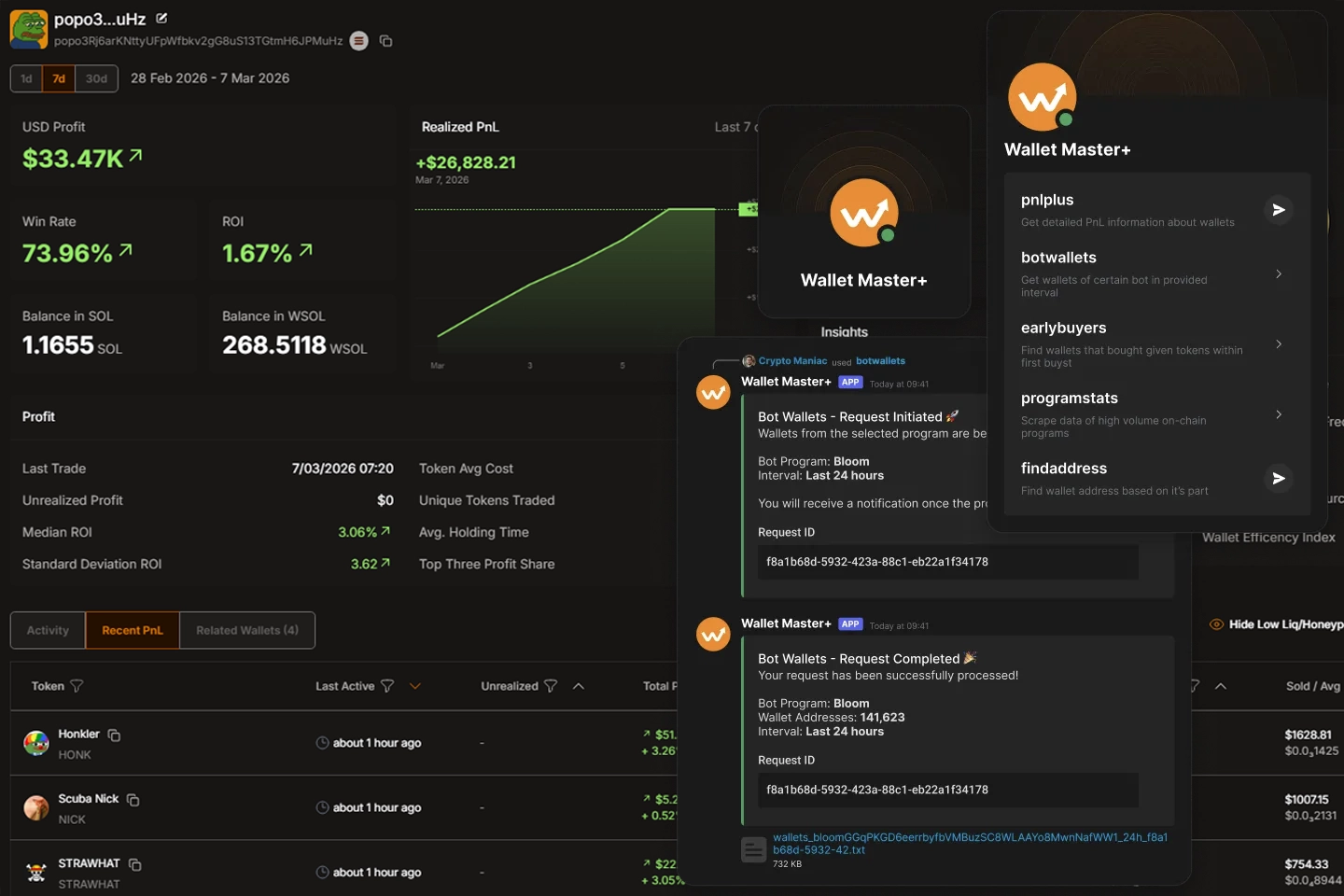This screenshot has height=896, width=1344.
Task: Download the wallets_bloom txt attachment
Action: pyautogui.click(x=970, y=844)
